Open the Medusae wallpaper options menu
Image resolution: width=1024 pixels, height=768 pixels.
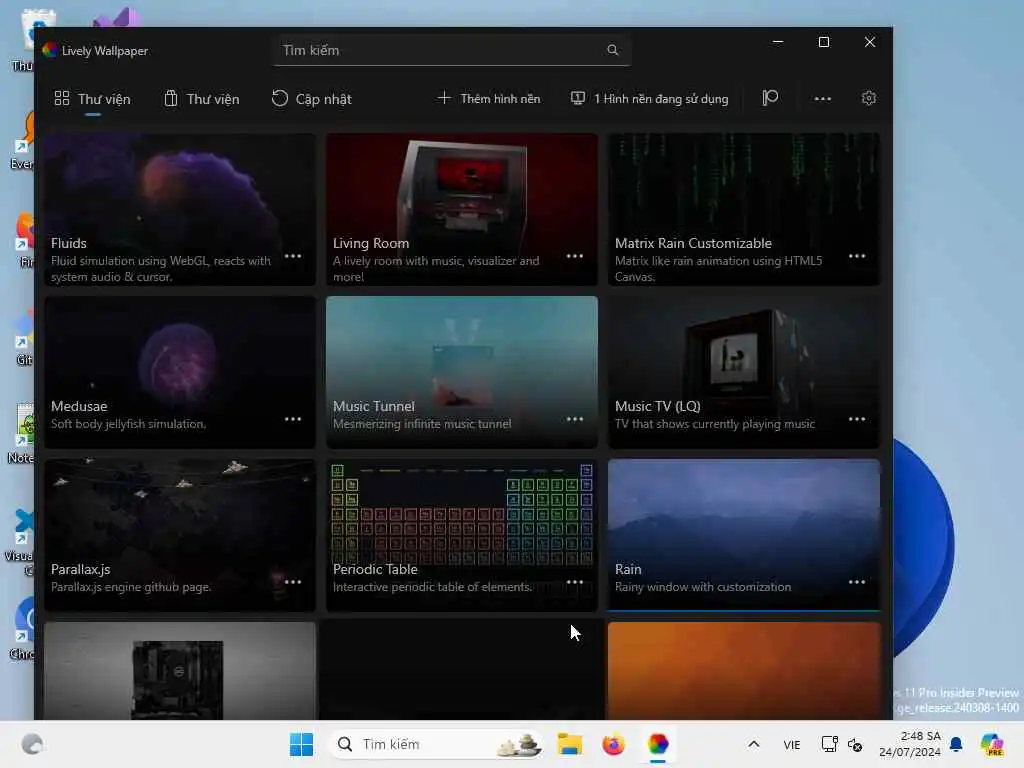click(x=293, y=419)
